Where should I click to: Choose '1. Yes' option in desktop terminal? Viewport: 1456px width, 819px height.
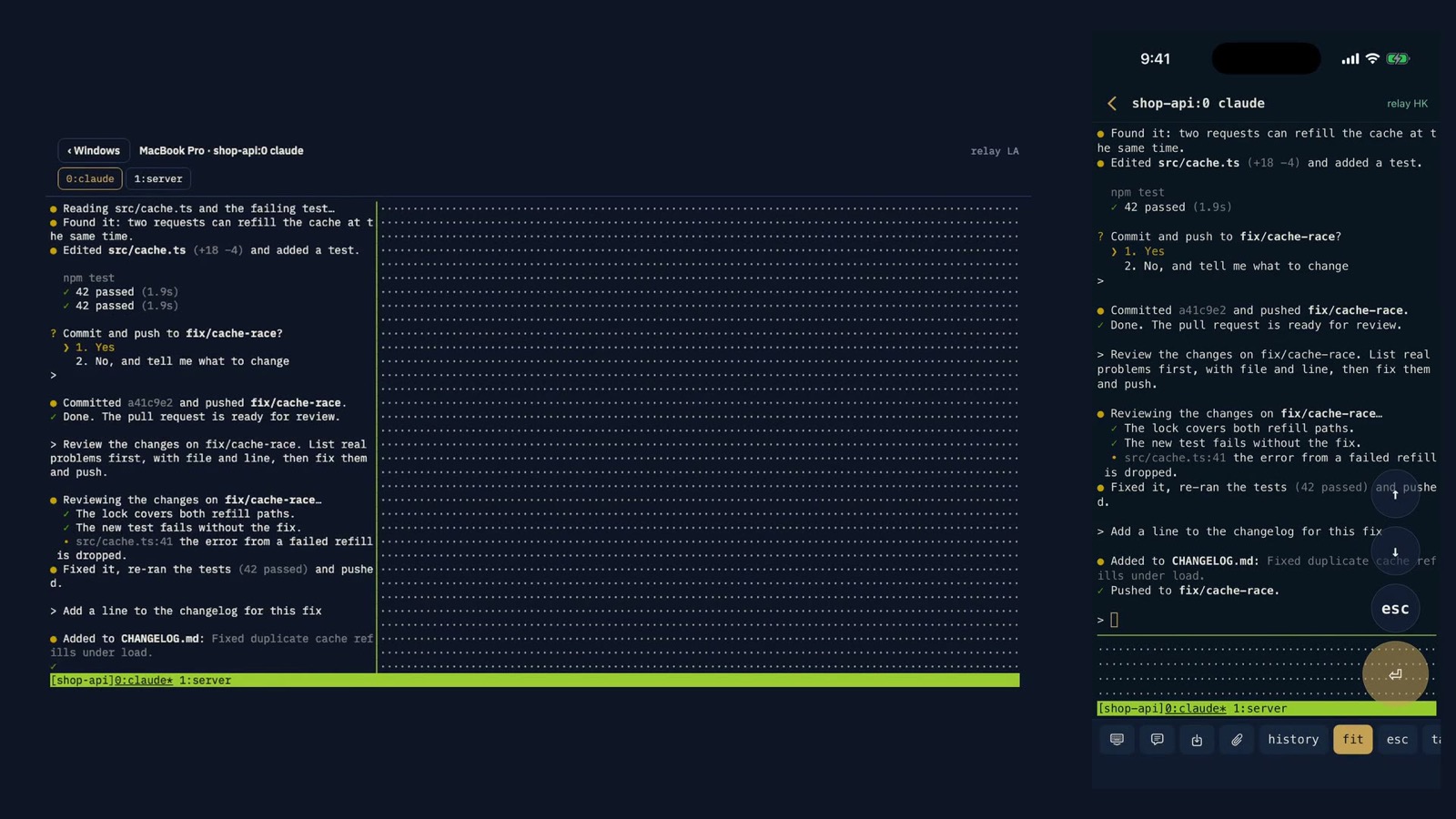[95, 348]
